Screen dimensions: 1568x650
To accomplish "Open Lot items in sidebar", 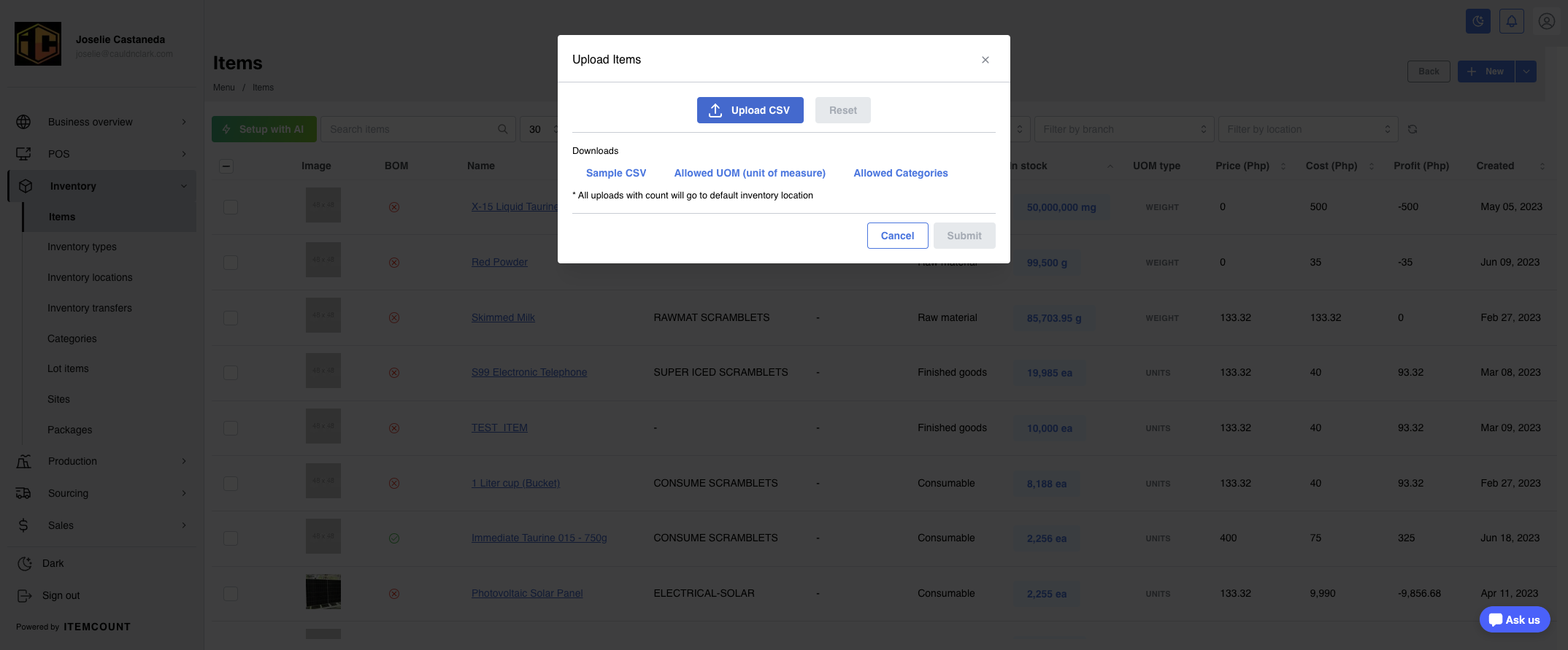I will (68, 368).
